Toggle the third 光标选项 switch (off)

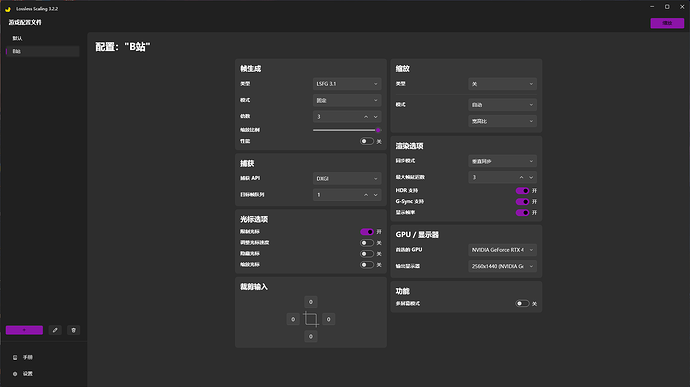[367, 254]
